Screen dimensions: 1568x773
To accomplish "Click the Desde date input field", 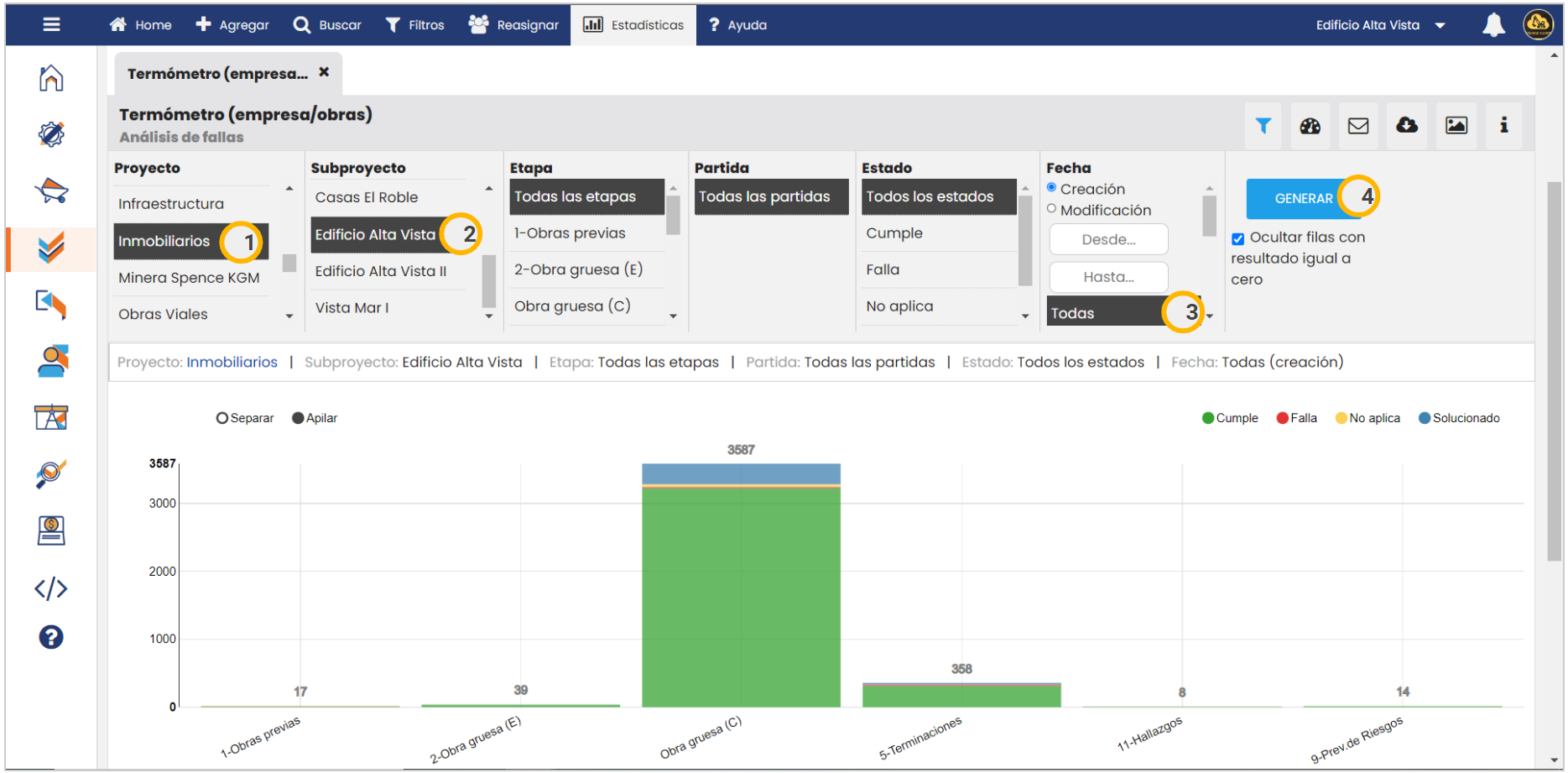I will pyautogui.click(x=1108, y=239).
